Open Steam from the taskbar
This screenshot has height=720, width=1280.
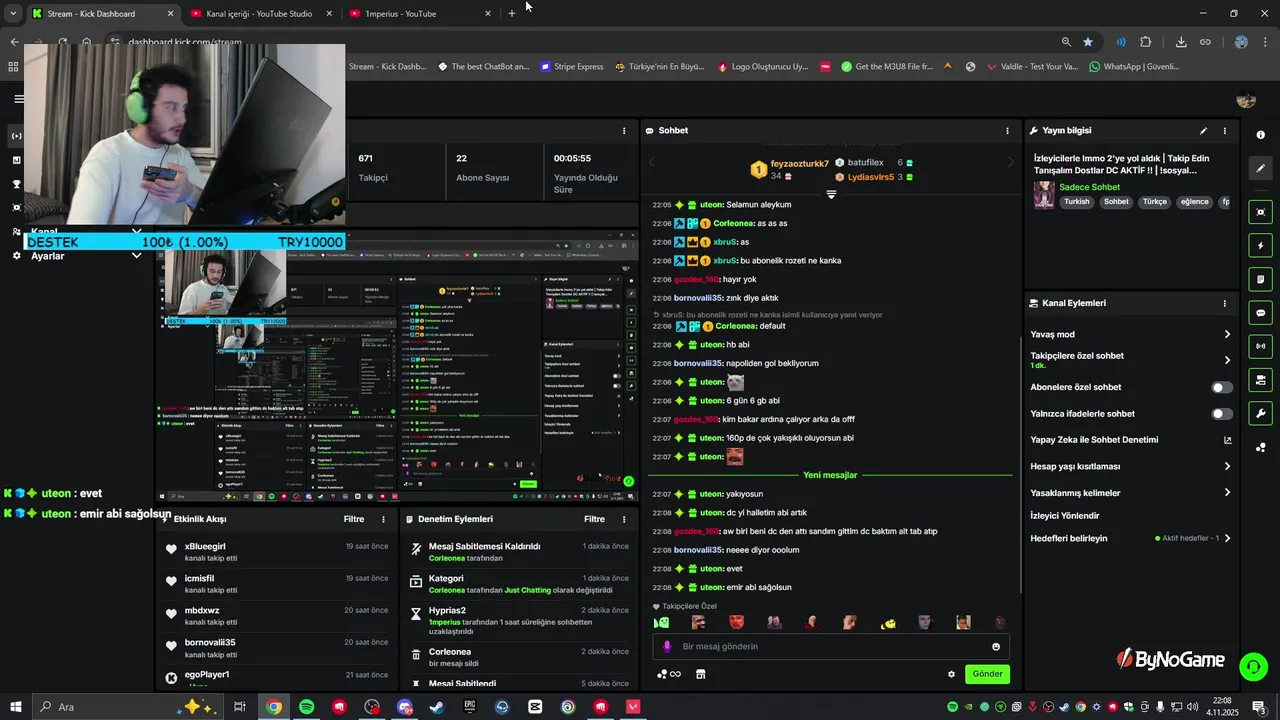click(x=437, y=707)
